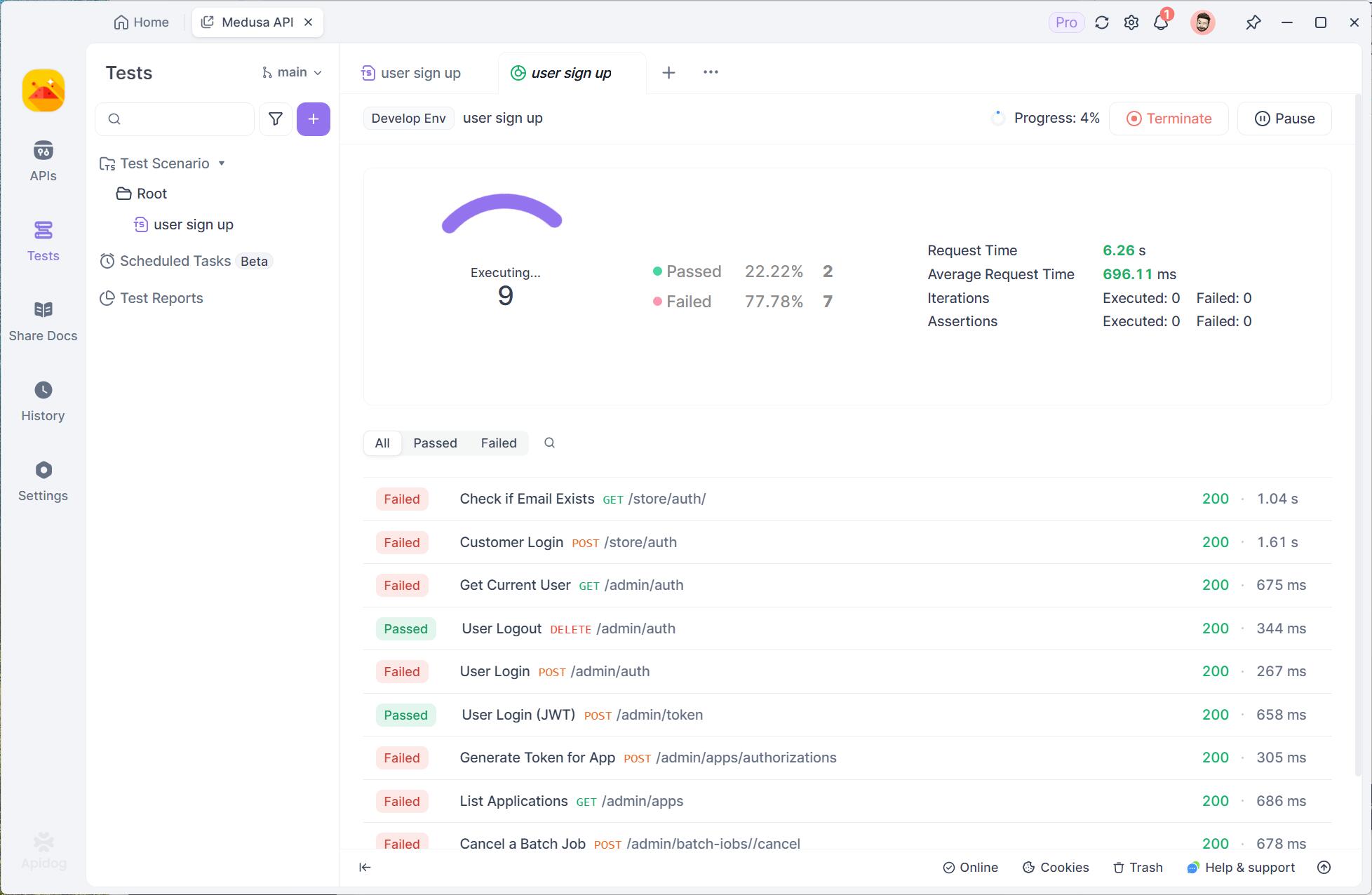Click the notifications bell icon

(x=1162, y=21)
